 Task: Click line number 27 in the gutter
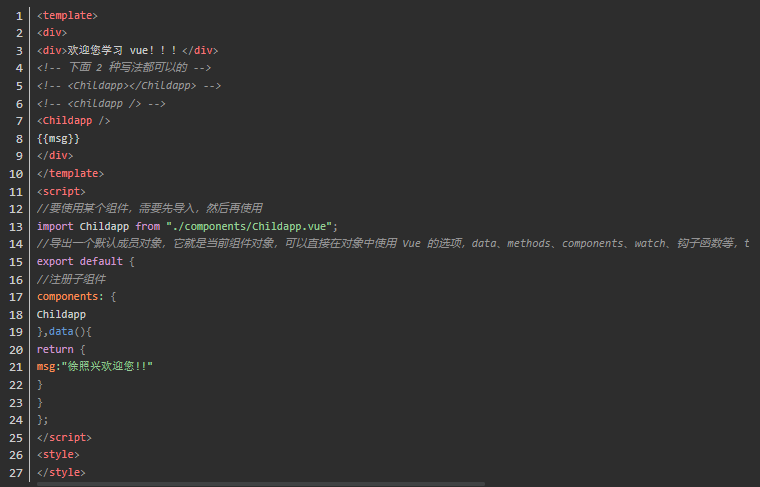click(16, 472)
